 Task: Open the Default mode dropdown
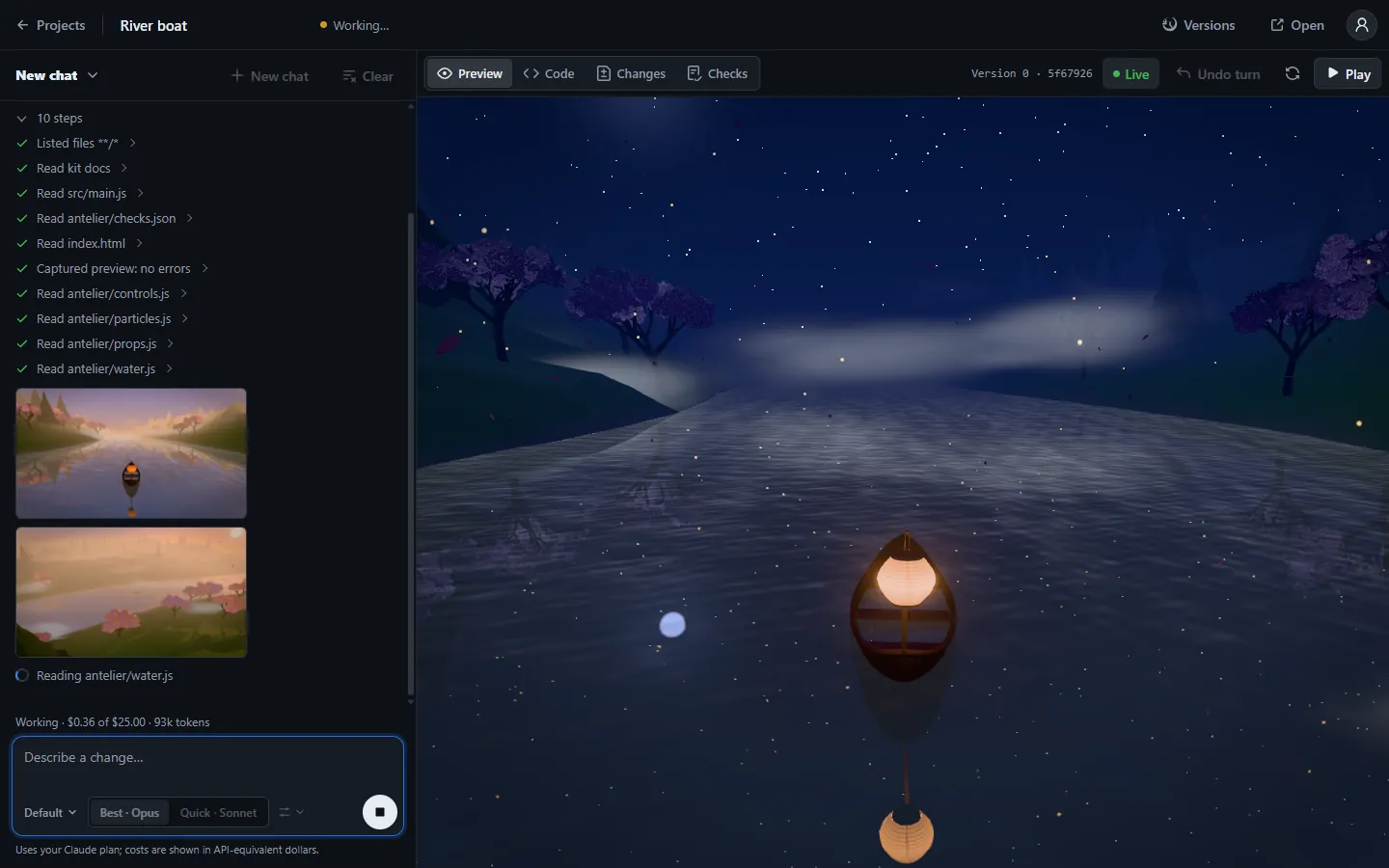pos(50,812)
